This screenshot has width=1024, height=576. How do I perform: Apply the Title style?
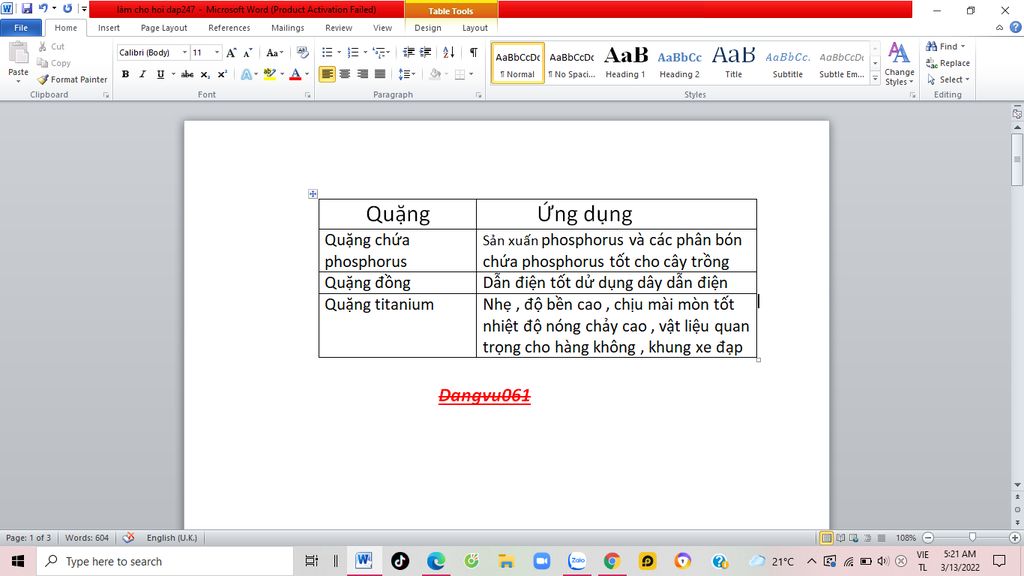point(733,63)
